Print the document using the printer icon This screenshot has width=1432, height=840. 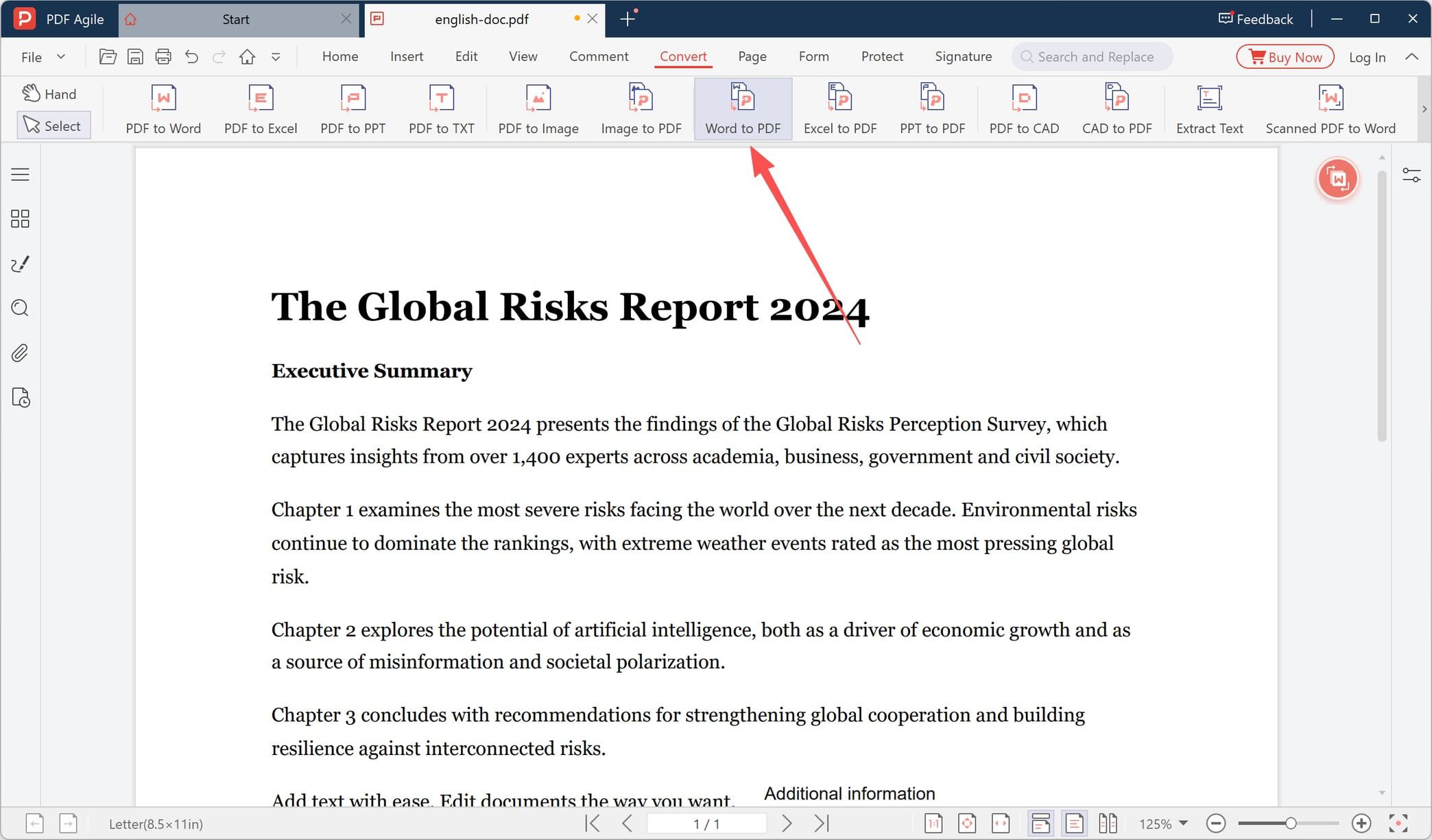pyautogui.click(x=163, y=57)
